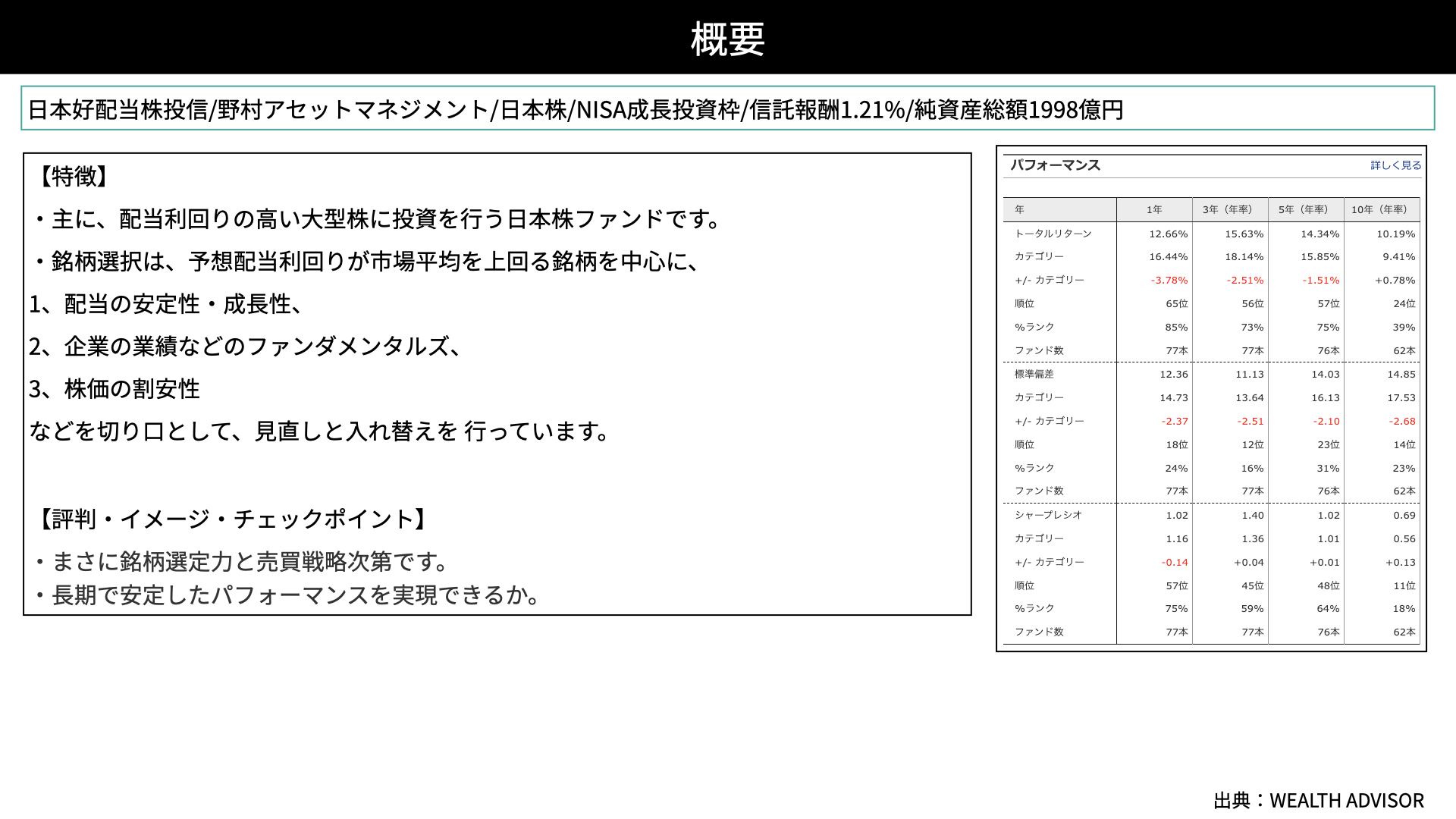Select the 10.19% total return value
Viewport: 1456px width, 819px height.
pos(1396,234)
